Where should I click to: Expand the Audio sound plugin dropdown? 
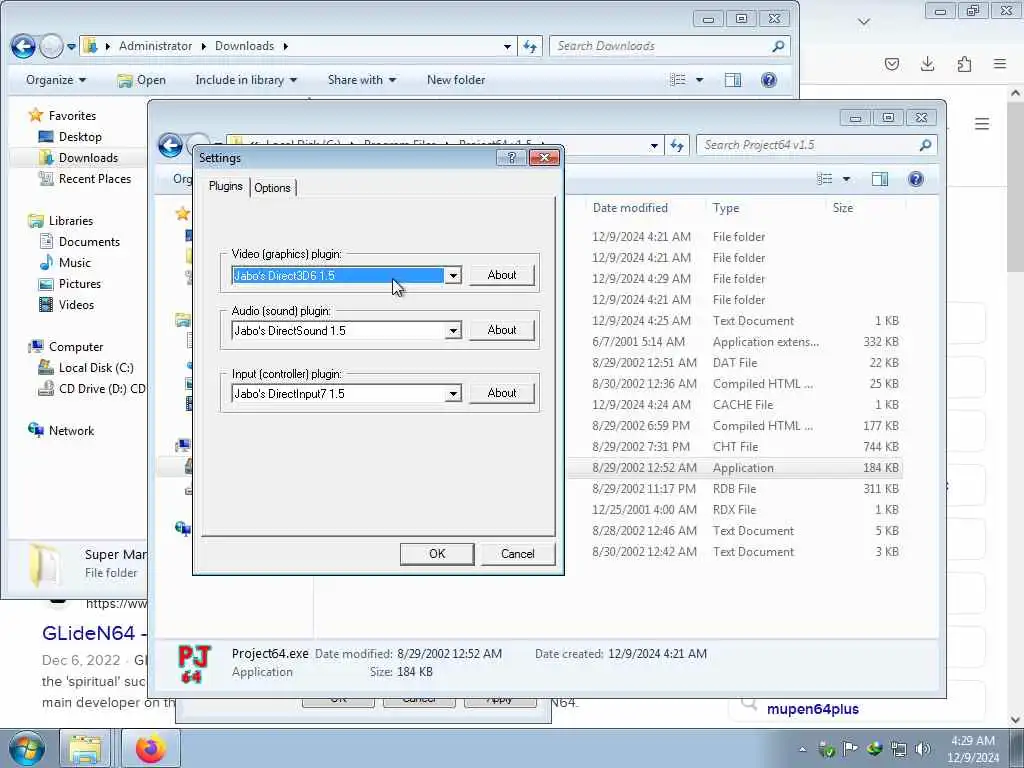click(453, 331)
